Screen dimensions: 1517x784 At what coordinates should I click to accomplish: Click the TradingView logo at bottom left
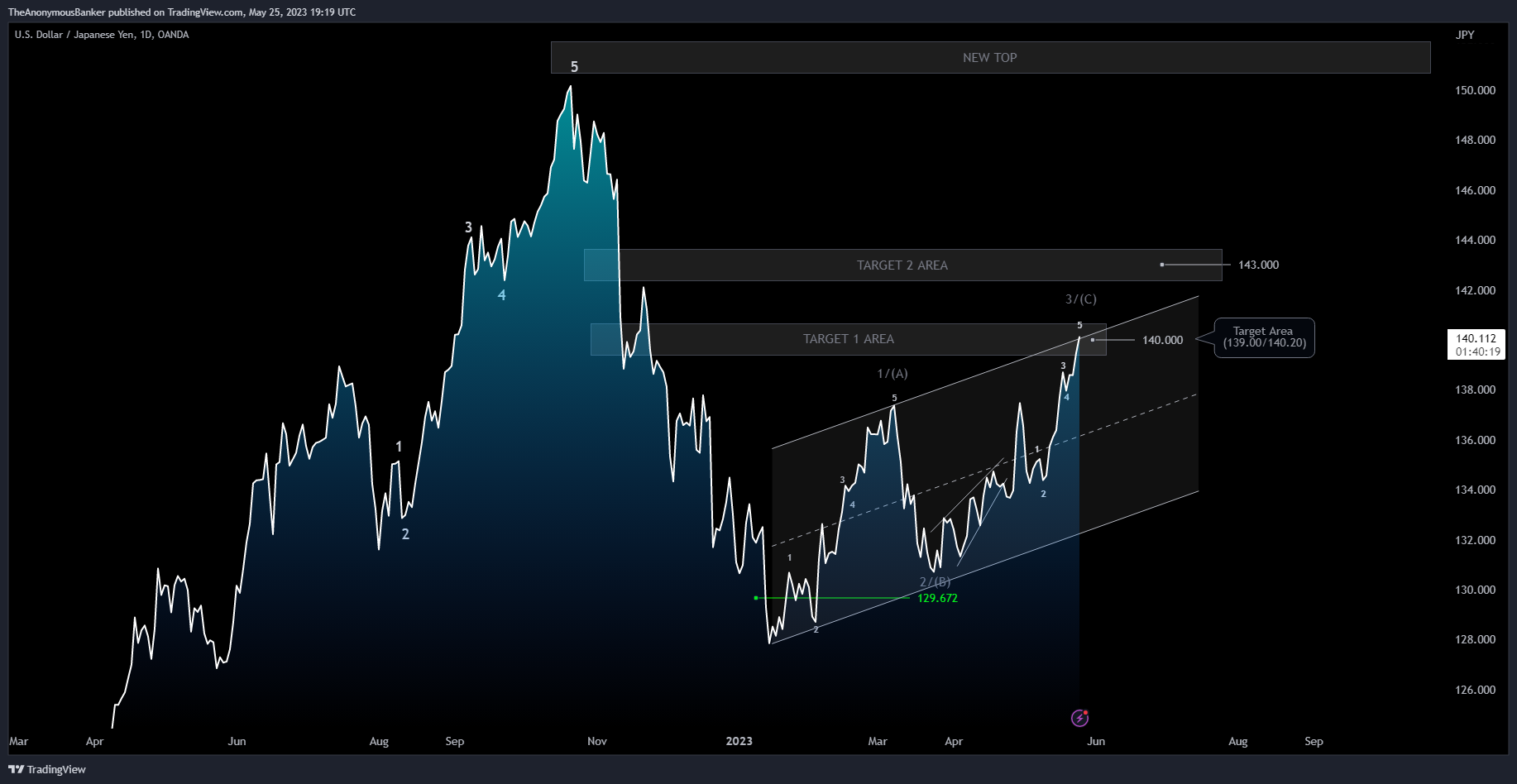click(x=47, y=769)
